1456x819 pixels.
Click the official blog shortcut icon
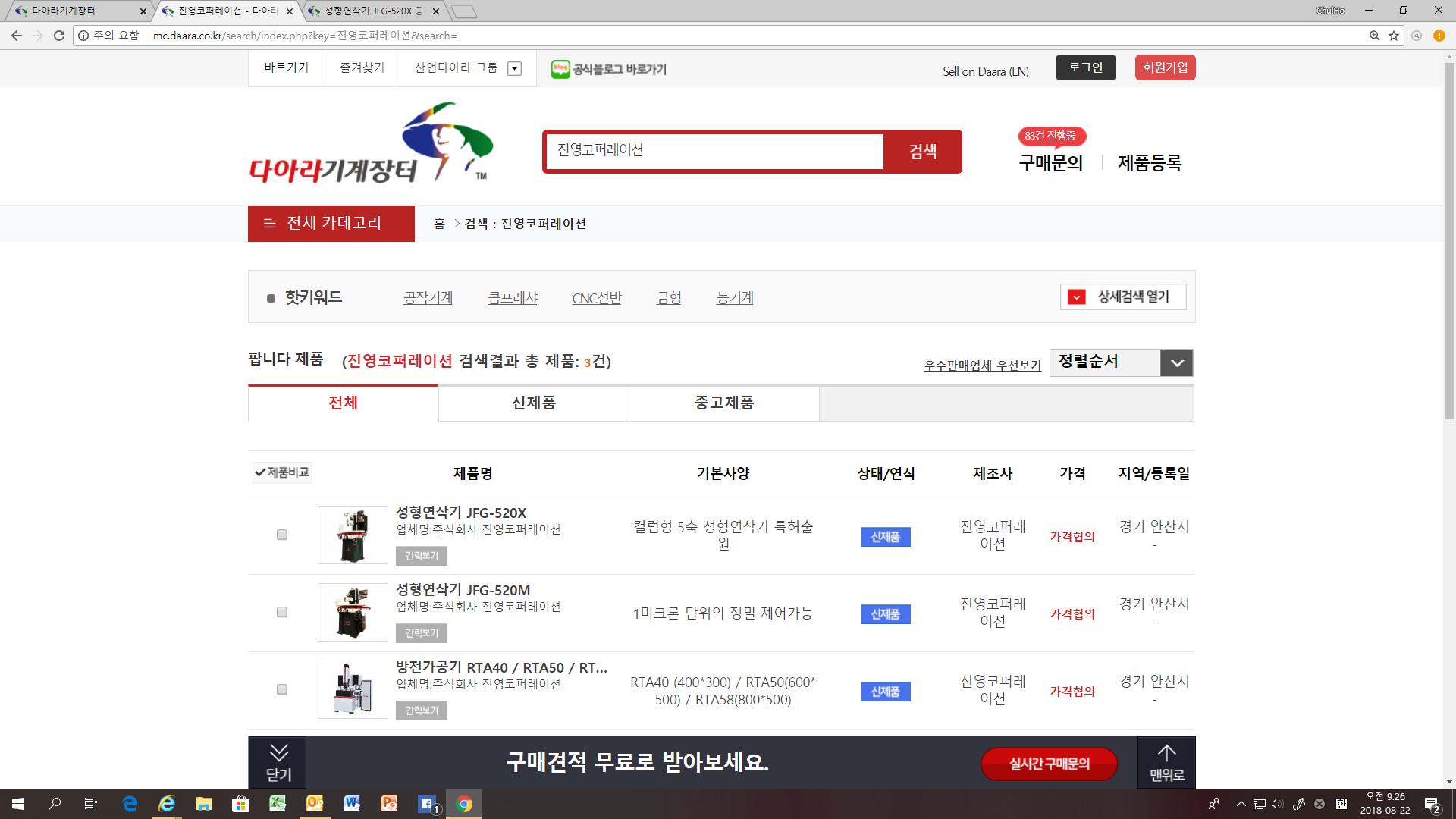(x=560, y=69)
